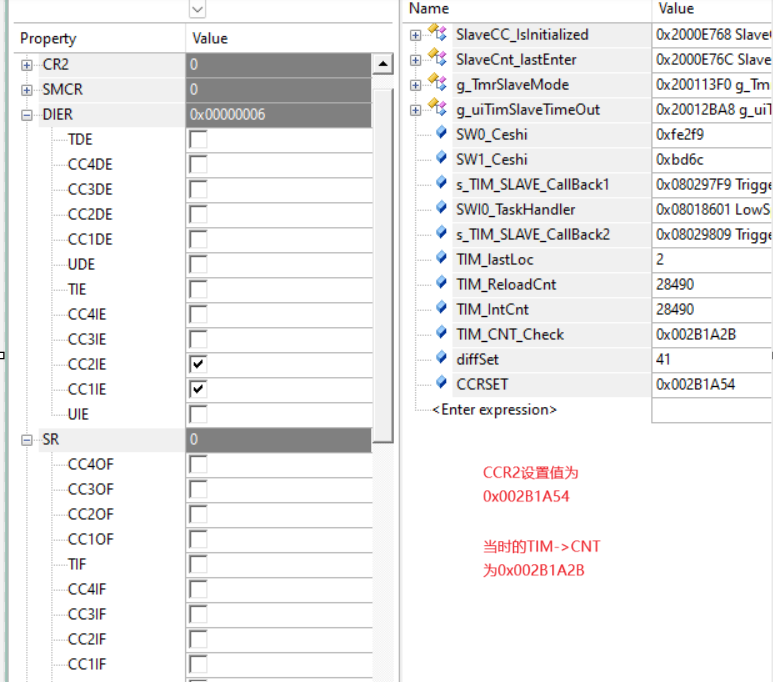773x682 pixels.
Task: Click the CCRSET watch icon
Action: coord(441,383)
